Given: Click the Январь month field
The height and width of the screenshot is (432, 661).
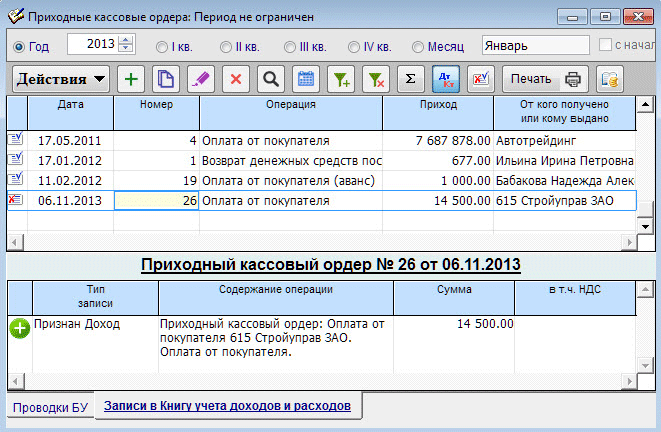Looking at the screenshot, I should (x=535, y=46).
